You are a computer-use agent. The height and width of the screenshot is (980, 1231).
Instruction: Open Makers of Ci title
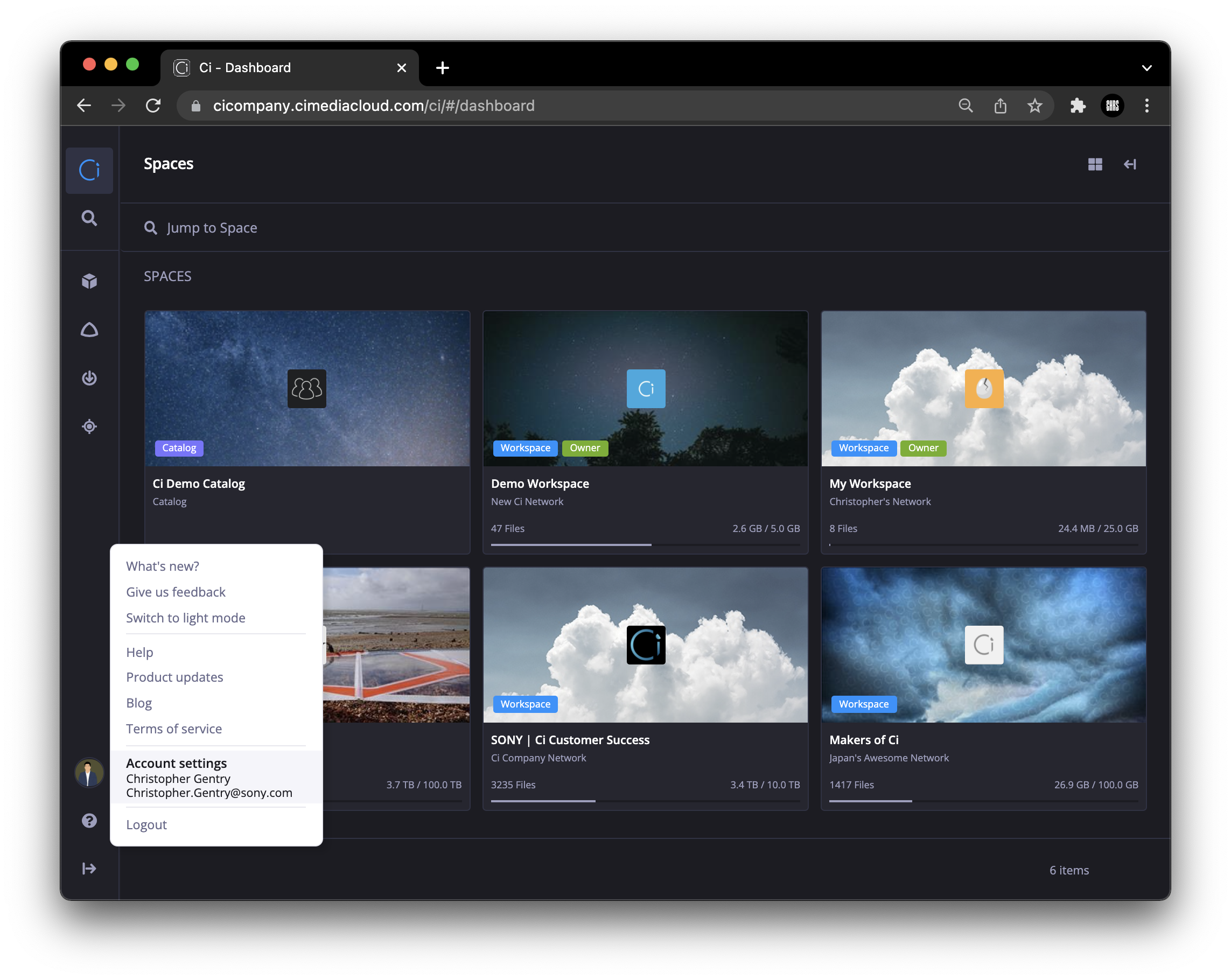[864, 740]
